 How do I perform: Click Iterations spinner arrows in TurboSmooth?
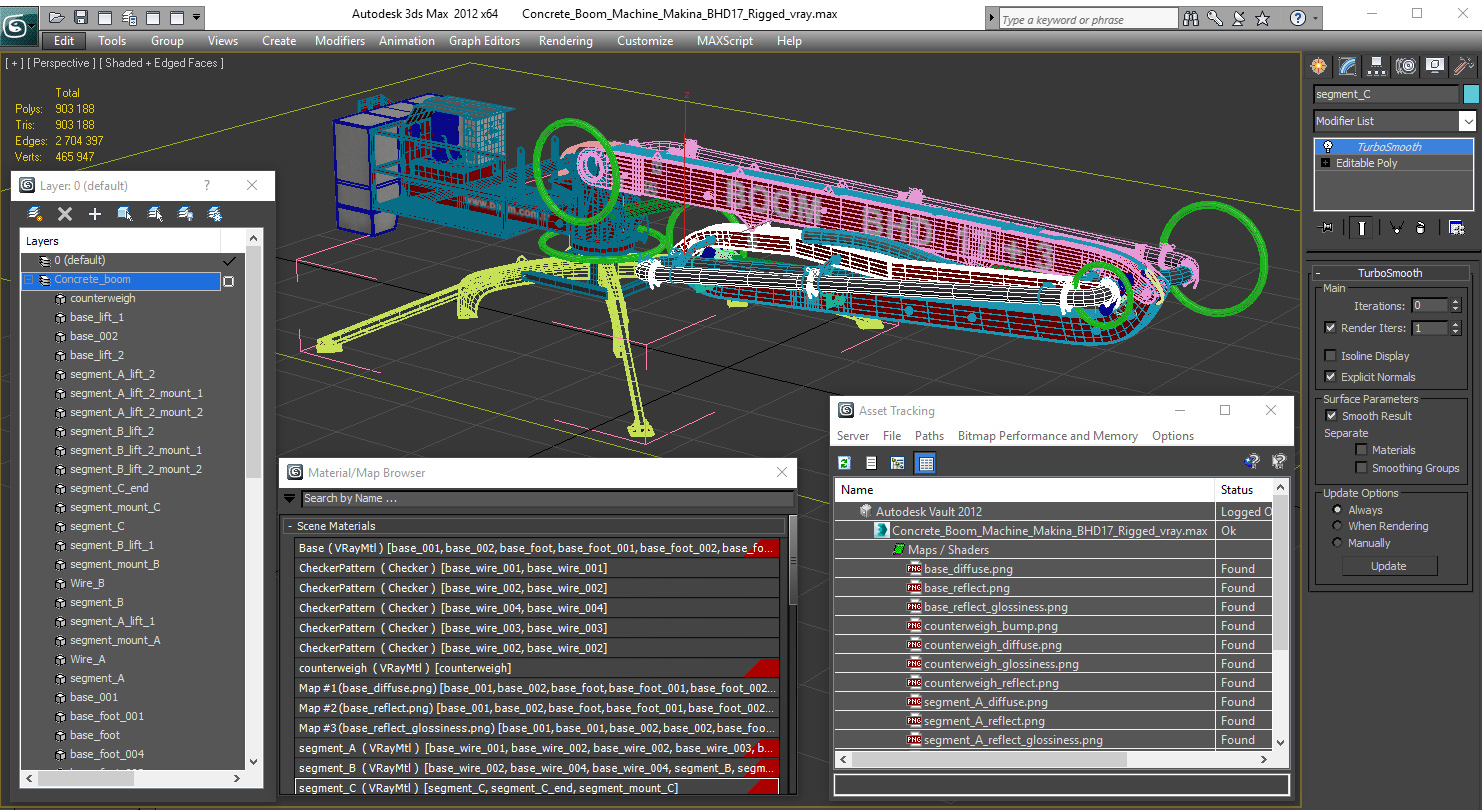(1455, 306)
